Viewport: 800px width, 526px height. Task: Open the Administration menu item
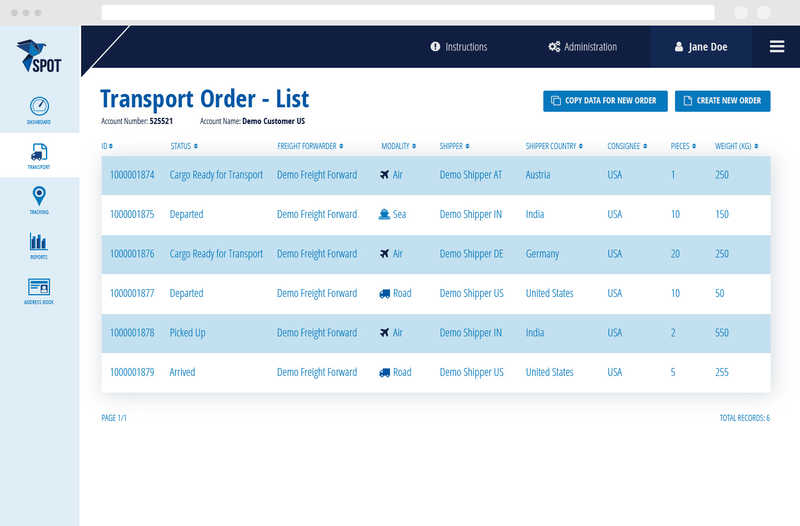[x=583, y=47]
